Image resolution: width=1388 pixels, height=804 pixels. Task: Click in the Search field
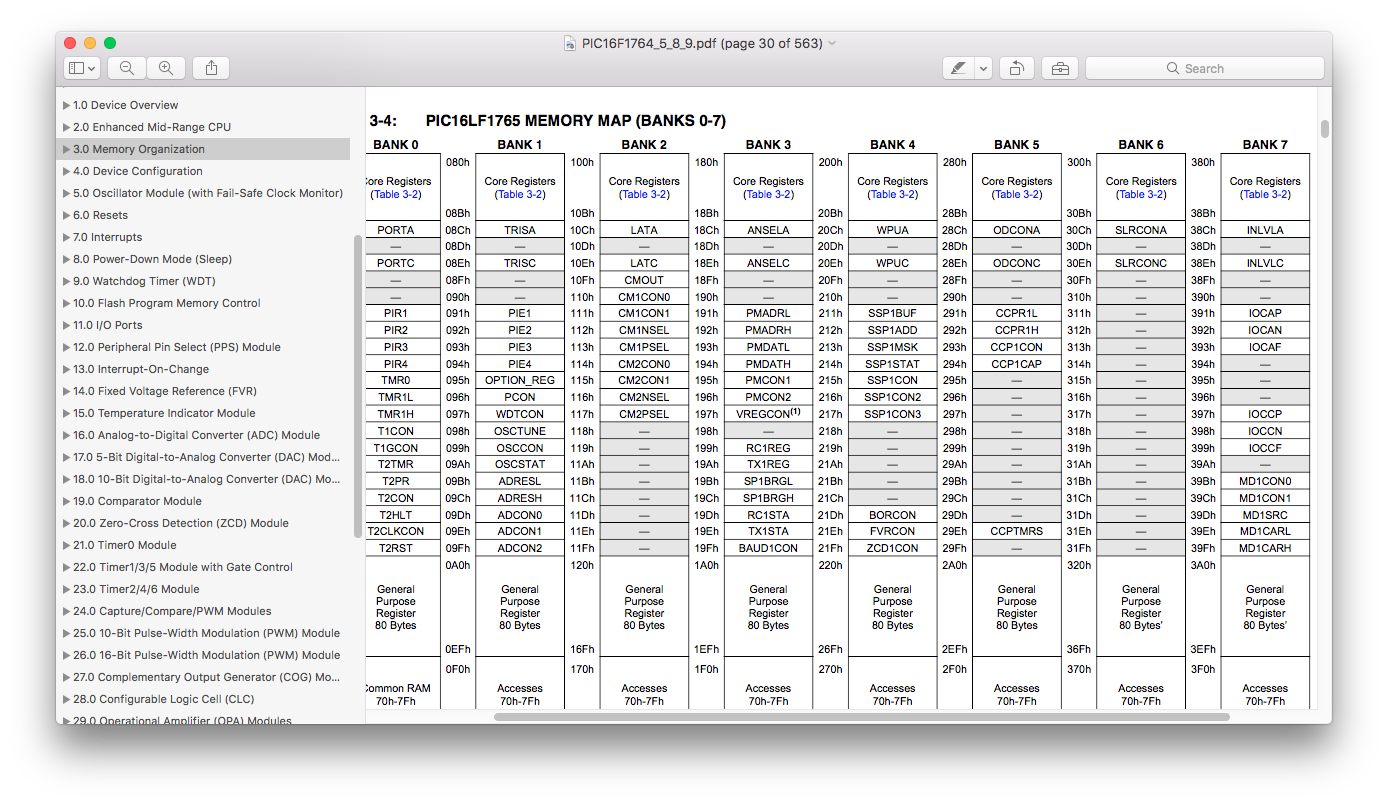[x=1204, y=68]
